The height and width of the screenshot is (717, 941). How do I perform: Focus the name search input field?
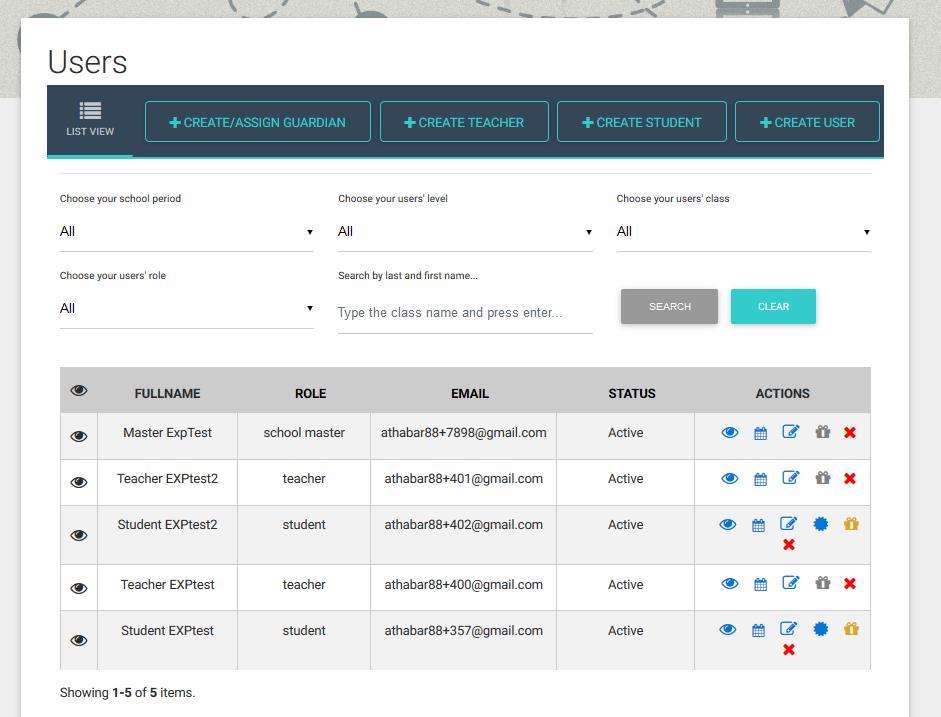pyautogui.click(x=465, y=313)
